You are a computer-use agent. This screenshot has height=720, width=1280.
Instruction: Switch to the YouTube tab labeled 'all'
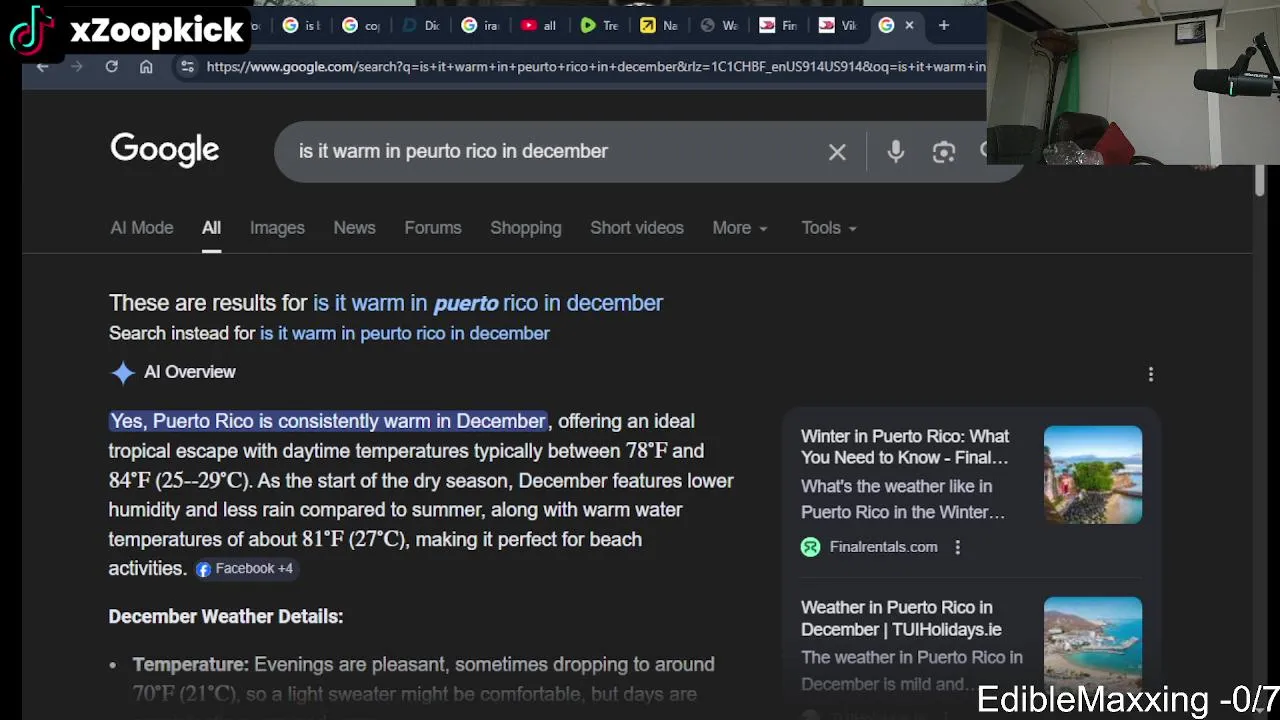538,25
